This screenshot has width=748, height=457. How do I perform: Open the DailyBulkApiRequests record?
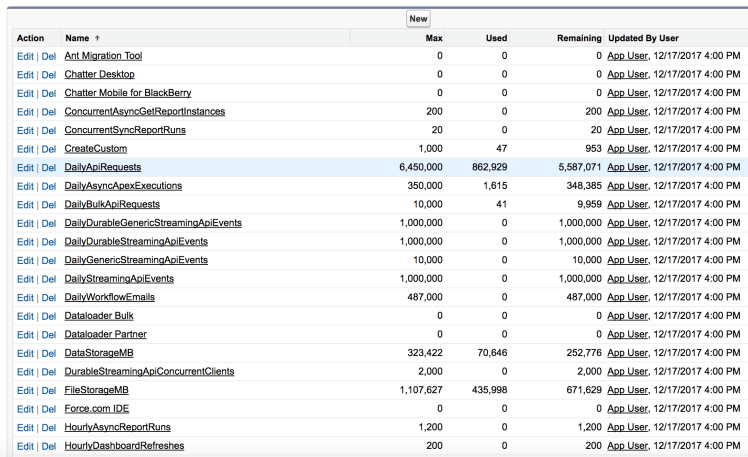click(x=111, y=205)
